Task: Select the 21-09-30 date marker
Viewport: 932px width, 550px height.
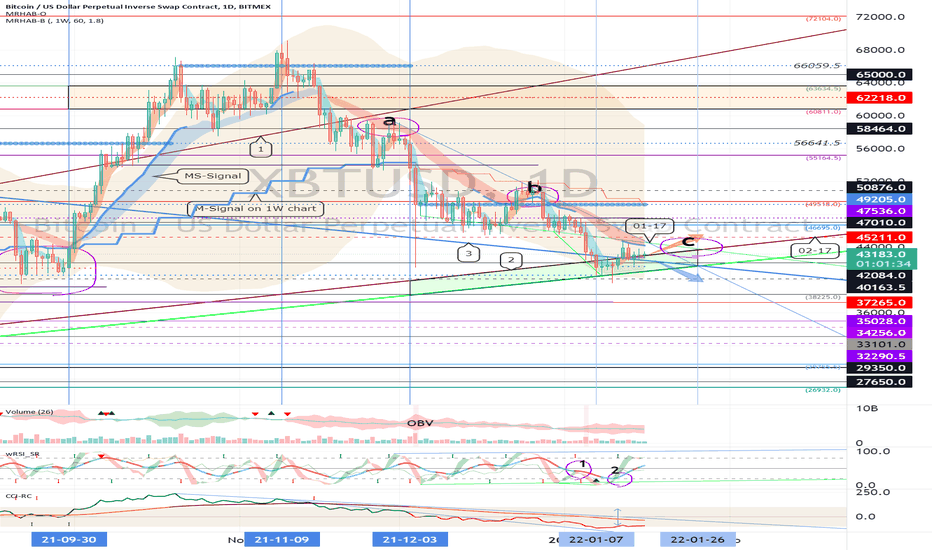Action: tap(69, 539)
